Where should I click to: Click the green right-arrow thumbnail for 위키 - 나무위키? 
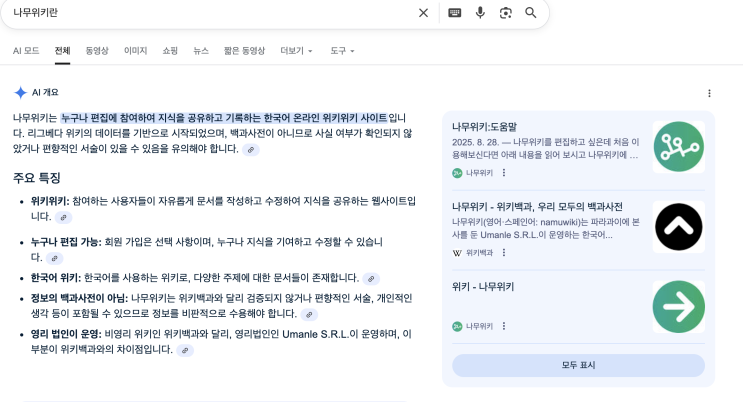(x=679, y=307)
